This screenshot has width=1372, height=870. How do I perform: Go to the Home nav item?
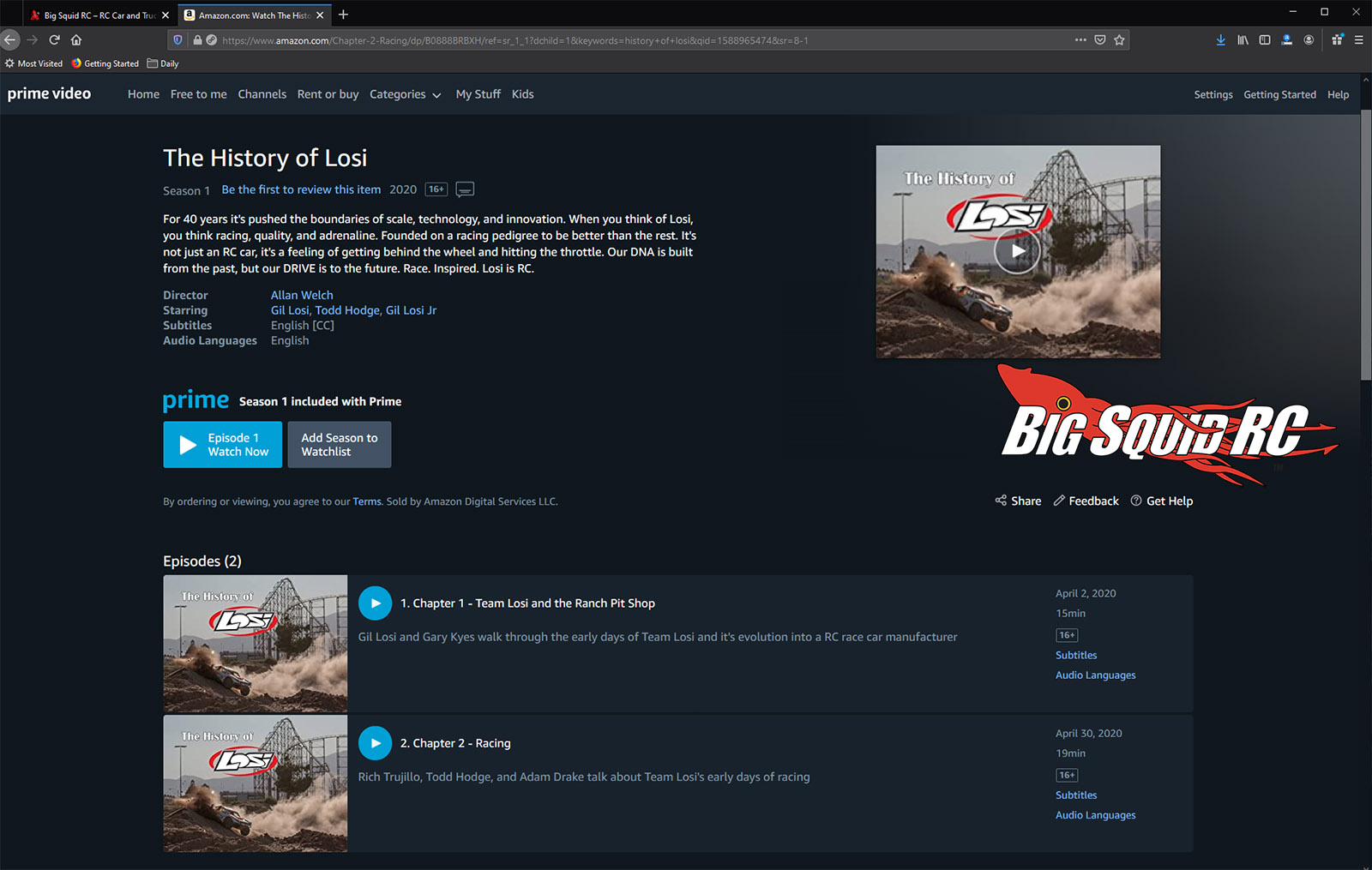coord(143,94)
